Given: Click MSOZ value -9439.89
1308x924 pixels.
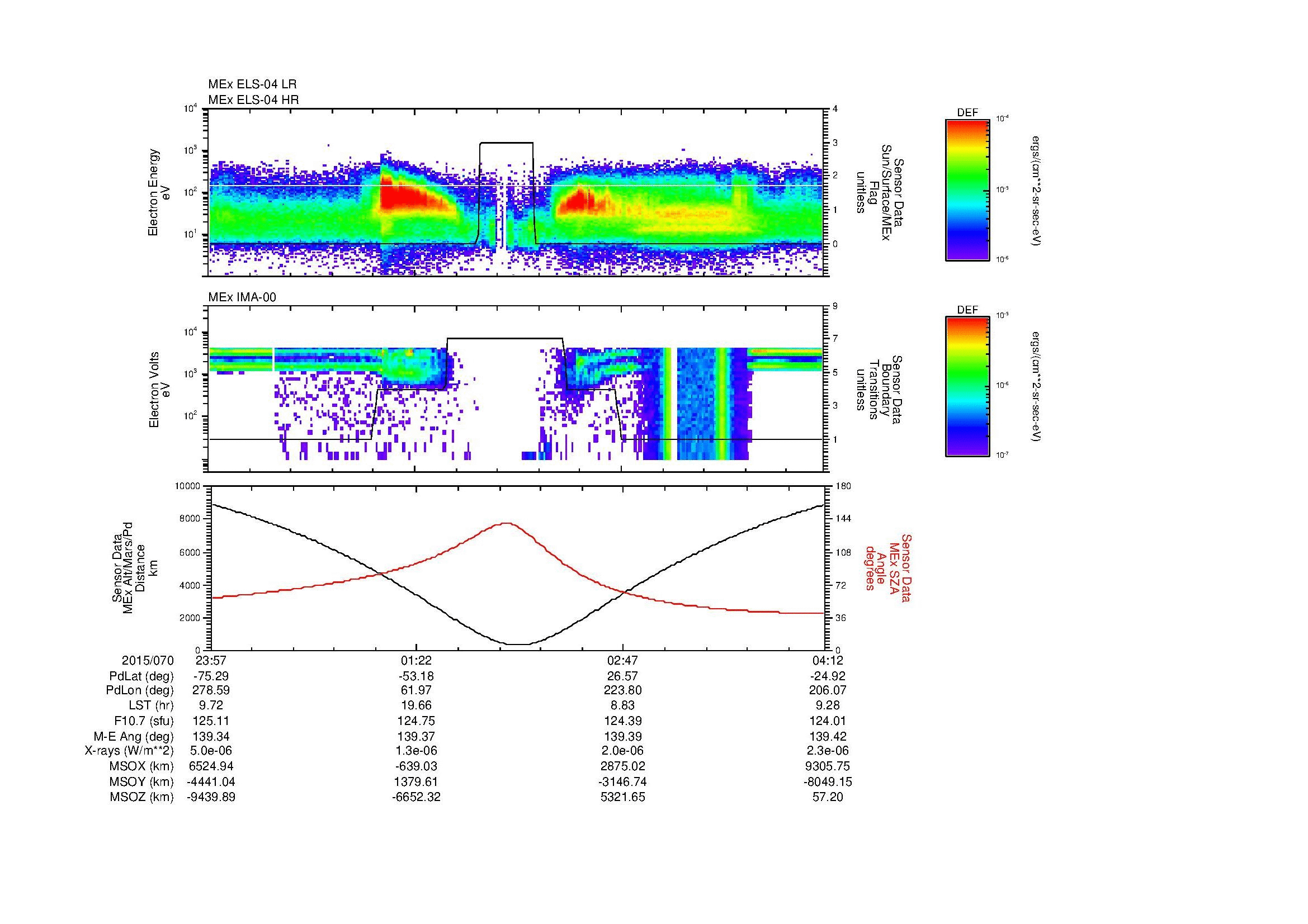Looking at the screenshot, I should pos(211,797).
